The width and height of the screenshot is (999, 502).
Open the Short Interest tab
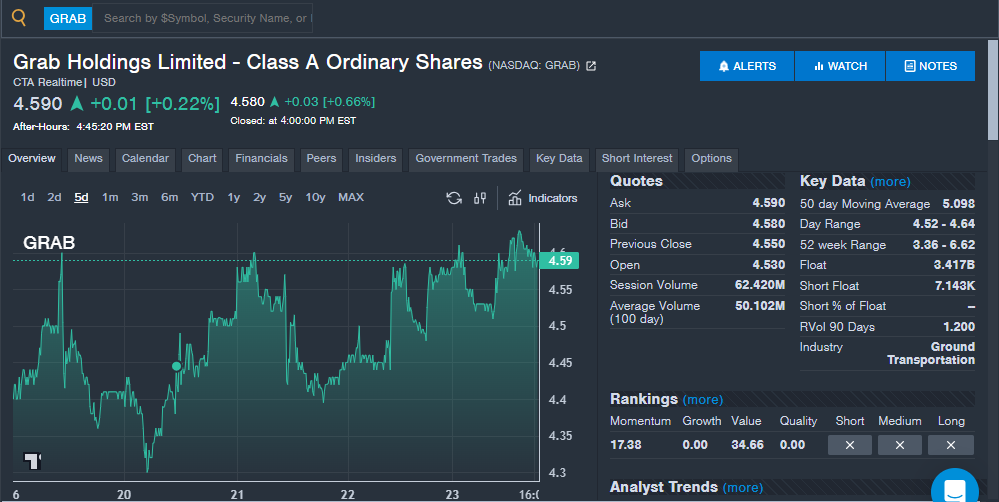click(637, 158)
